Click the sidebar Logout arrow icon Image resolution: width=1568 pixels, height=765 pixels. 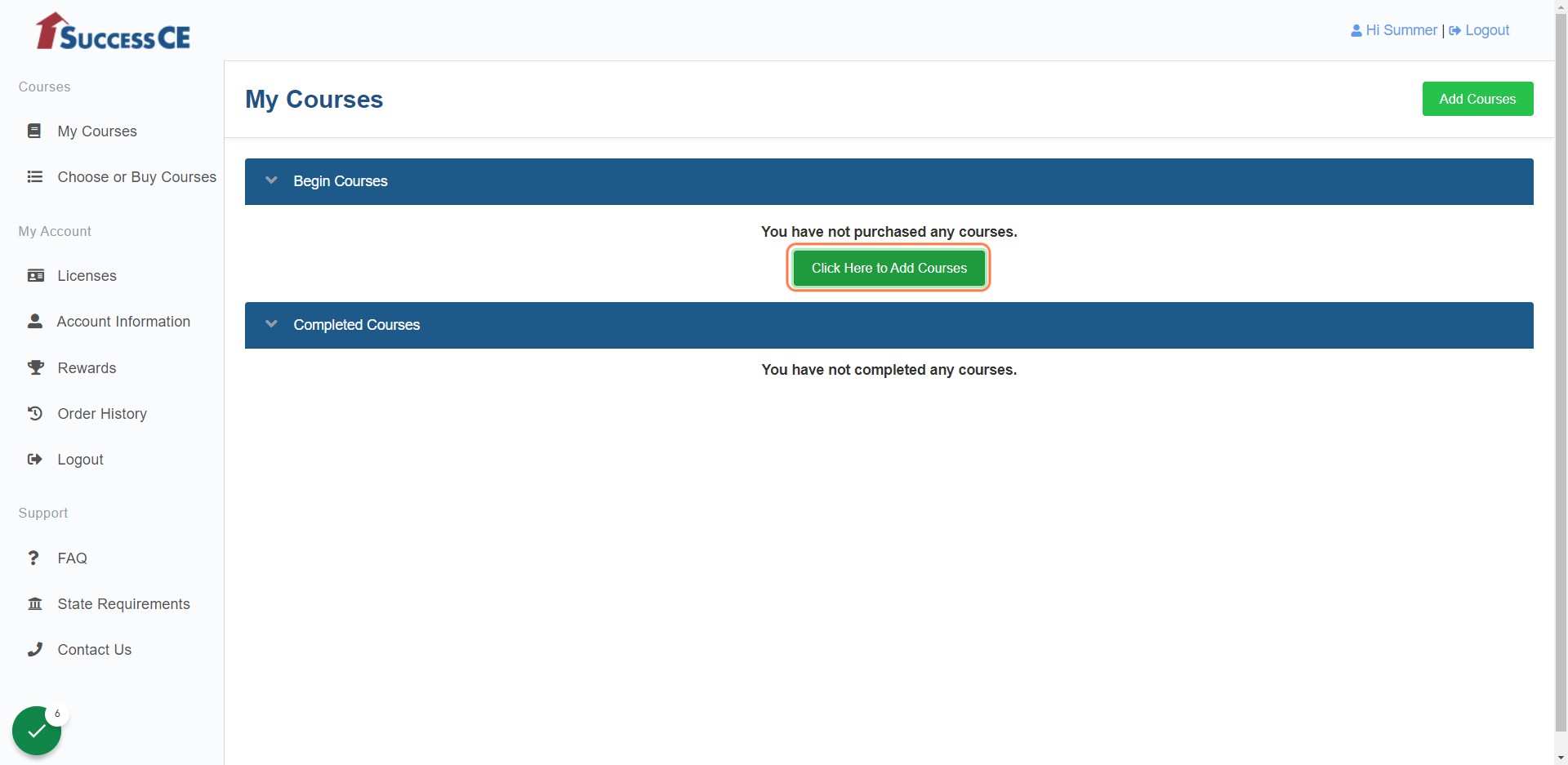coord(35,459)
